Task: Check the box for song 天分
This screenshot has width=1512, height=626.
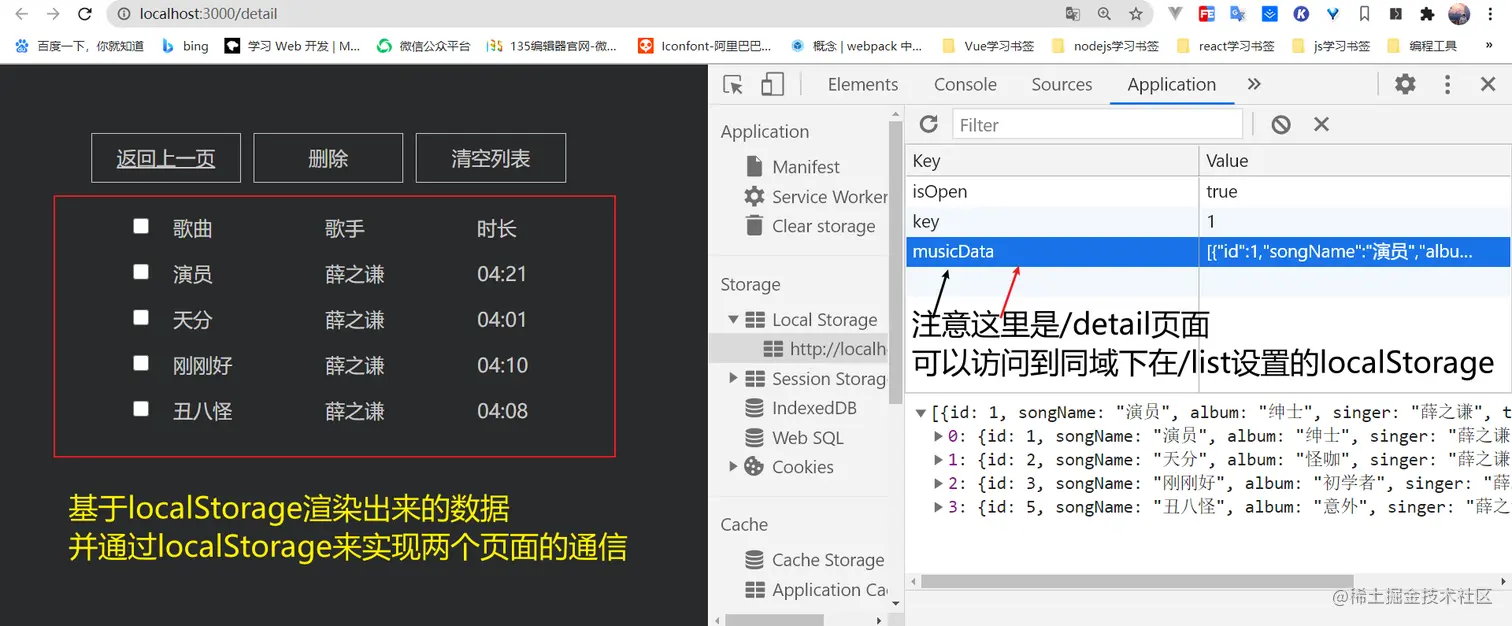Action: [x=141, y=317]
